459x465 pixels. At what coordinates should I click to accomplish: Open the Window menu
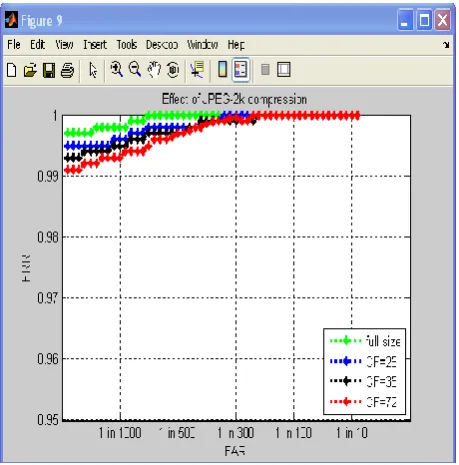pyautogui.click(x=203, y=44)
